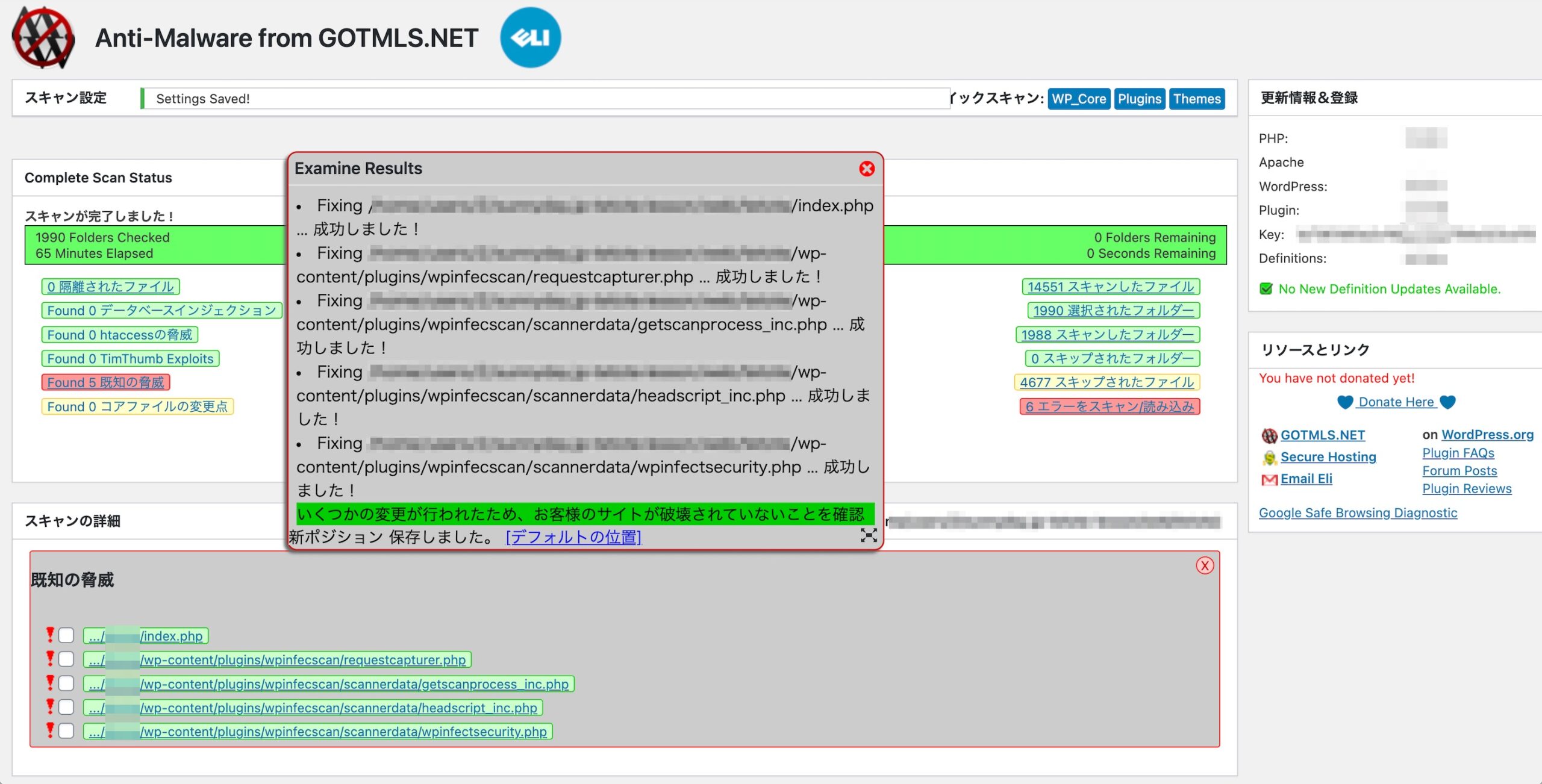Run the Themes quick scan
The height and width of the screenshot is (784, 1542).
(x=1197, y=99)
